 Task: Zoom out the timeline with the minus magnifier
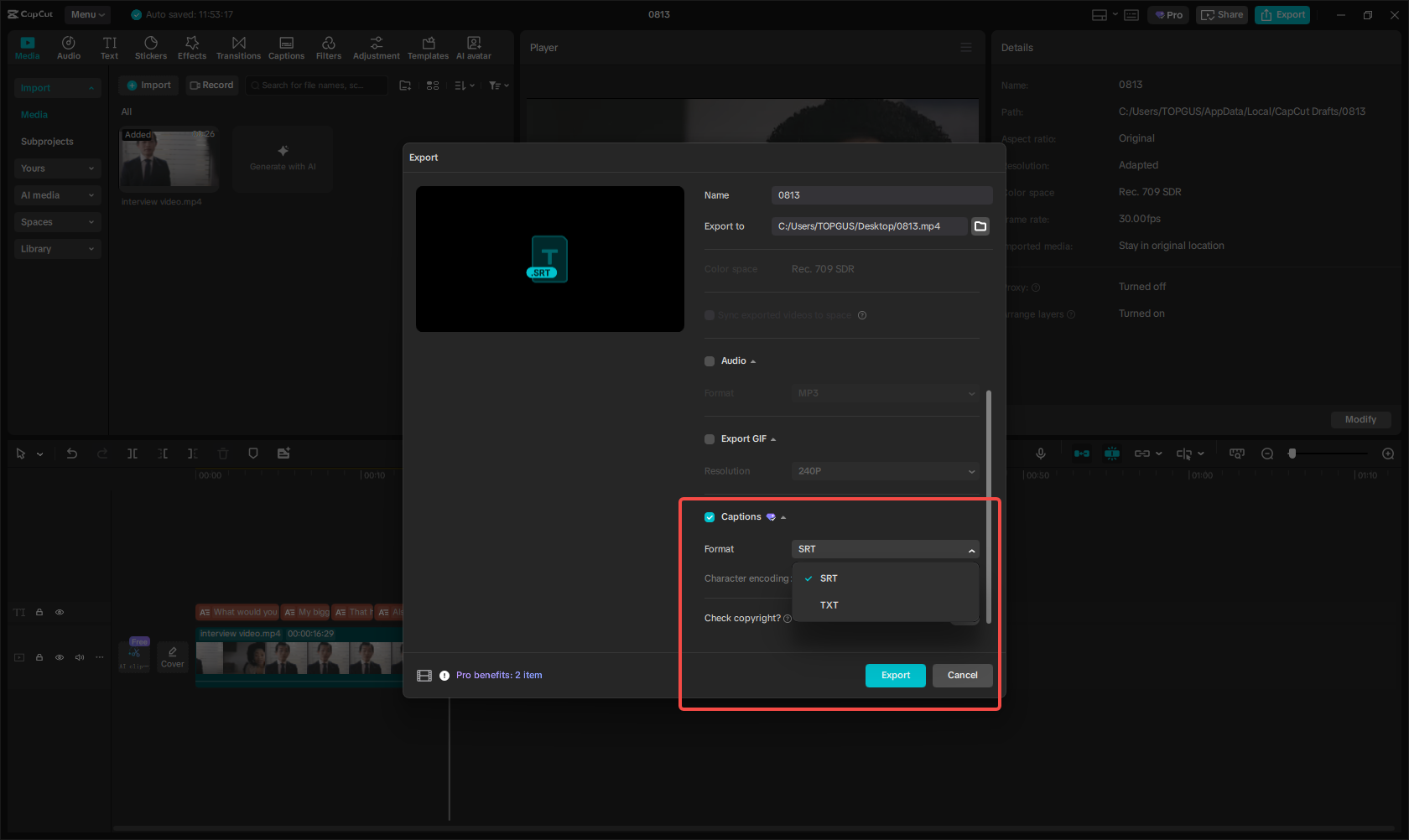[1266, 453]
